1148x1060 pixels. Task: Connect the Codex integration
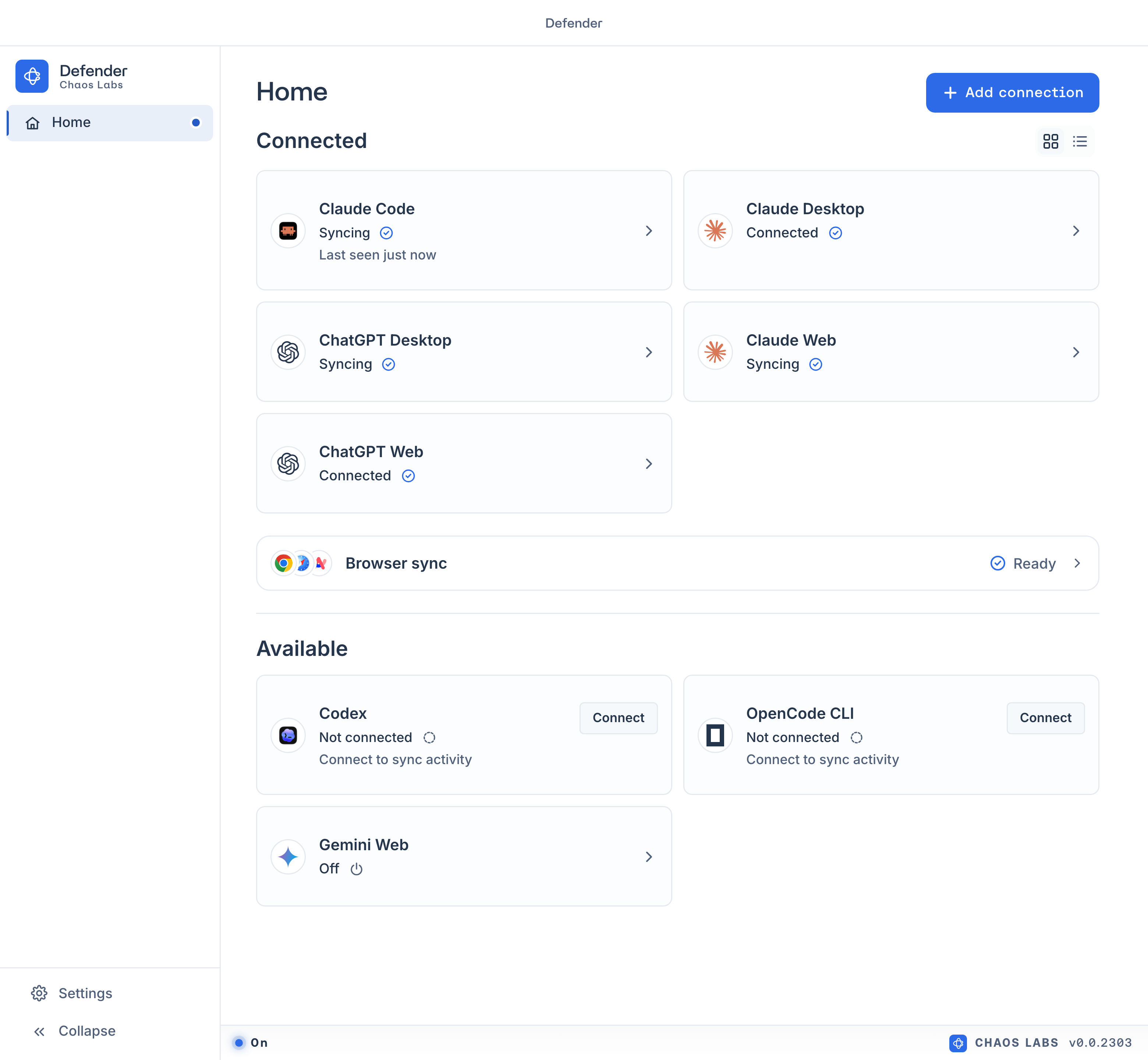pos(618,718)
